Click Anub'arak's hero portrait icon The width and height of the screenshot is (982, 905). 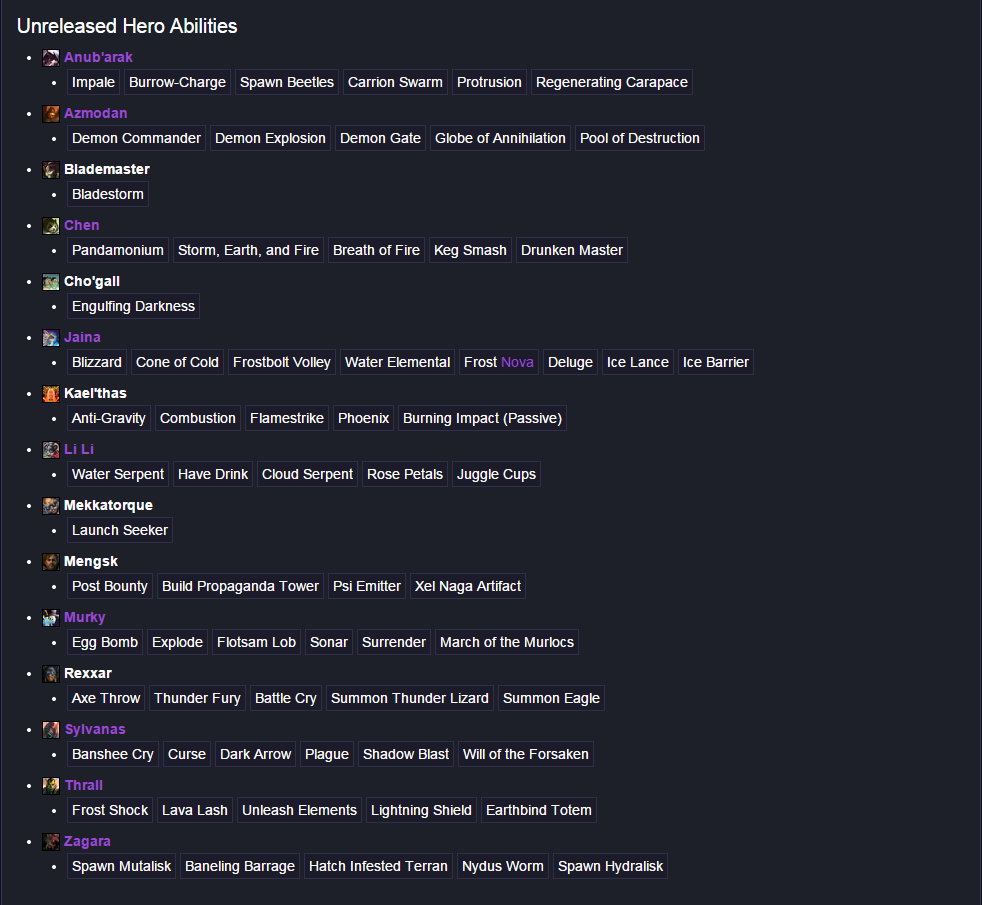[51, 58]
